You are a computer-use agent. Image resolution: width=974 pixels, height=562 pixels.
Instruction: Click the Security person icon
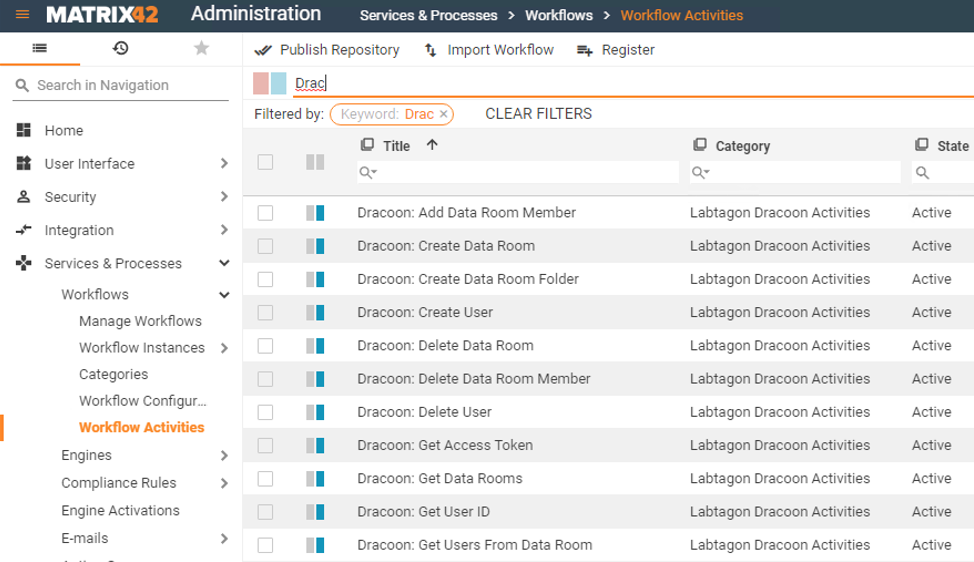click(24, 196)
